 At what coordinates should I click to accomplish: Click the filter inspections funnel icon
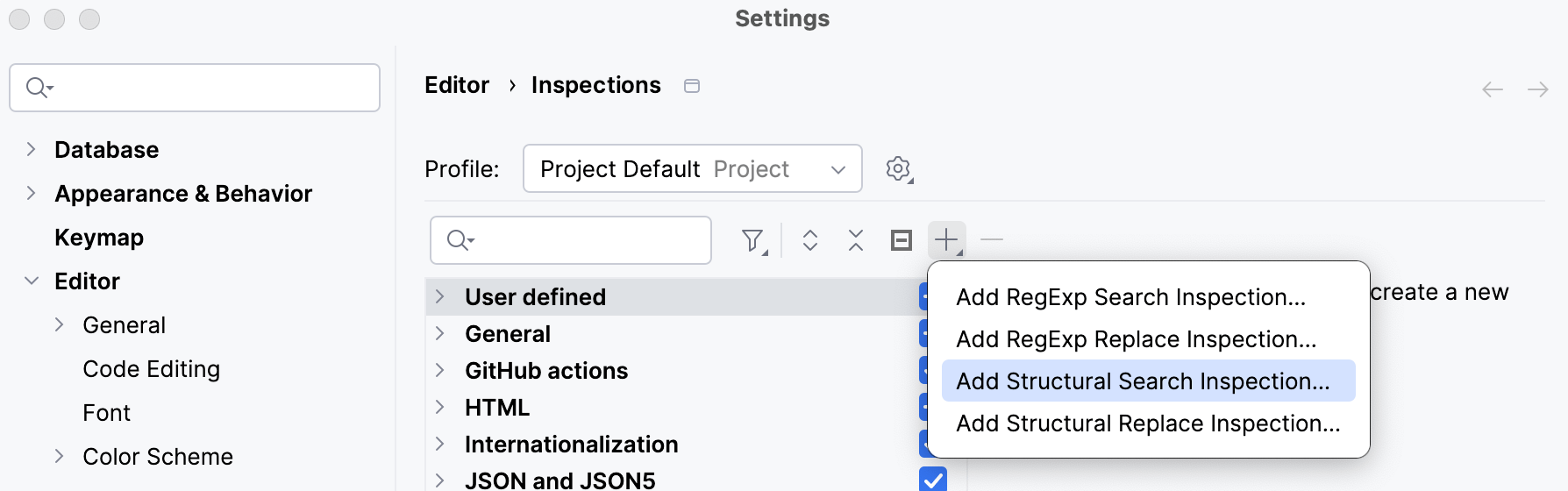coord(752,240)
